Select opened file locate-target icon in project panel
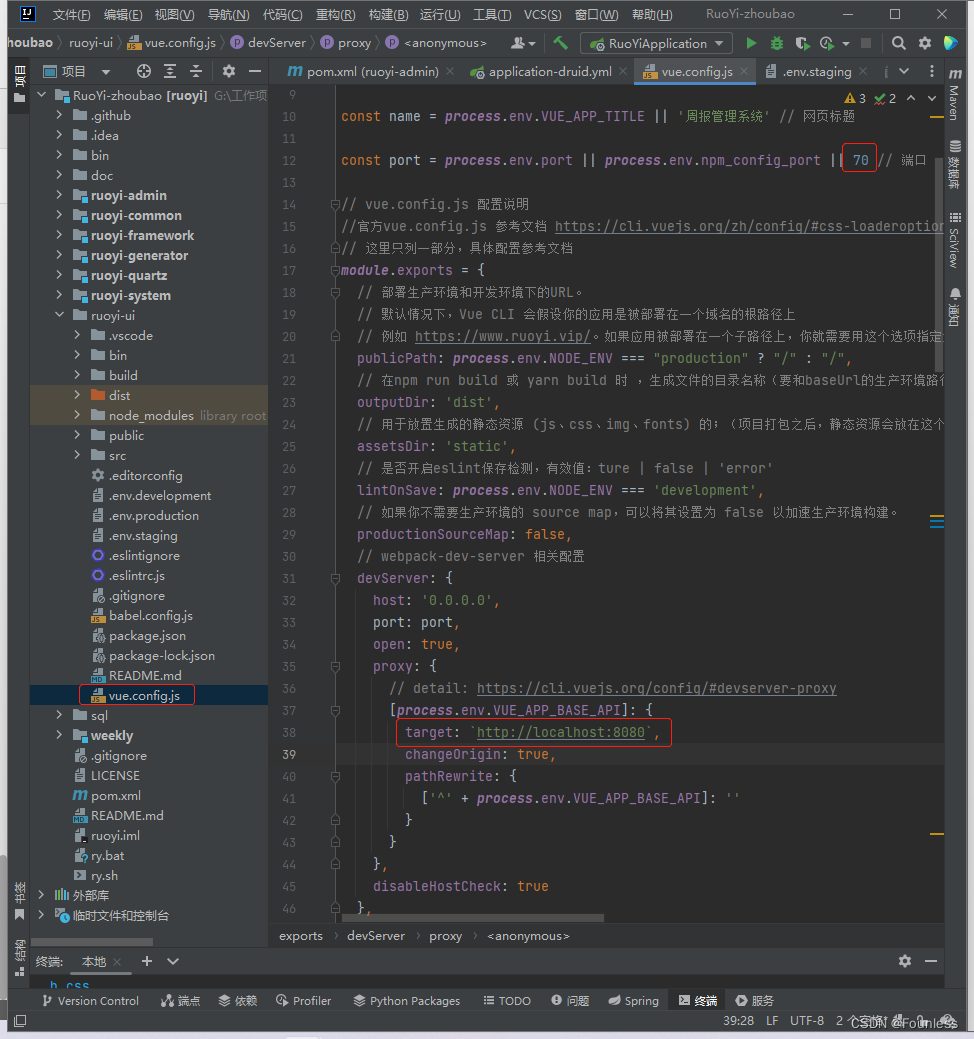Image resolution: width=974 pixels, height=1039 pixels. (x=144, y=71)
